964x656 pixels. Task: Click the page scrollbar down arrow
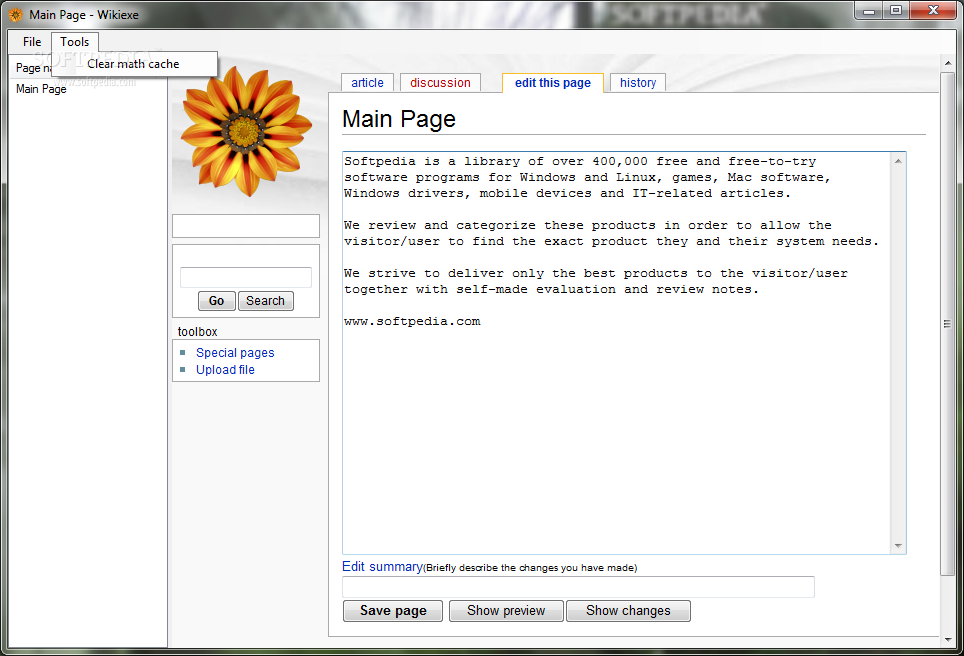[x=947, y=640]
